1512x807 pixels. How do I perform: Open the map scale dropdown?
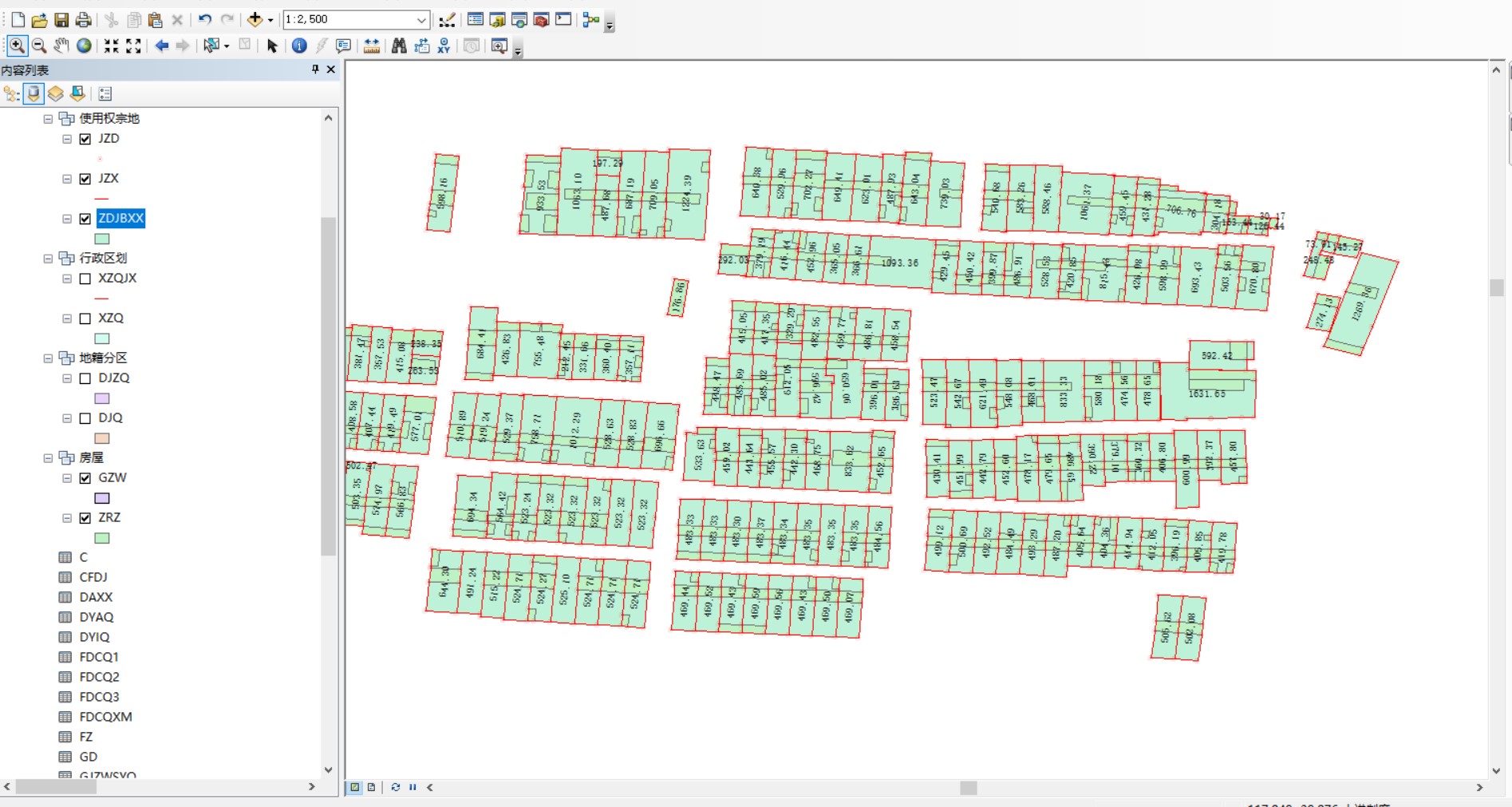point(421,19)
